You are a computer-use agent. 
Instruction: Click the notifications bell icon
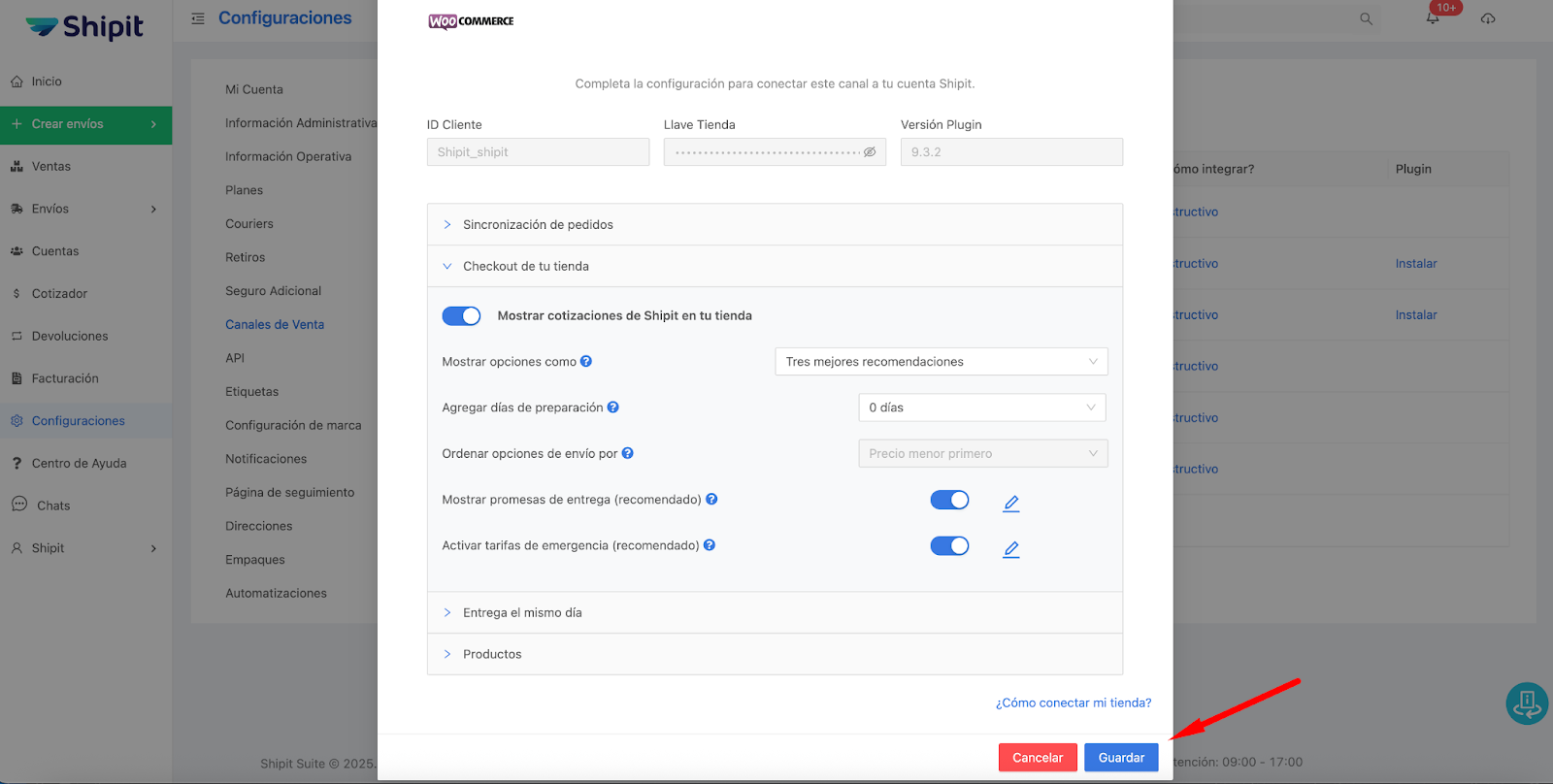pos(1433,18)
